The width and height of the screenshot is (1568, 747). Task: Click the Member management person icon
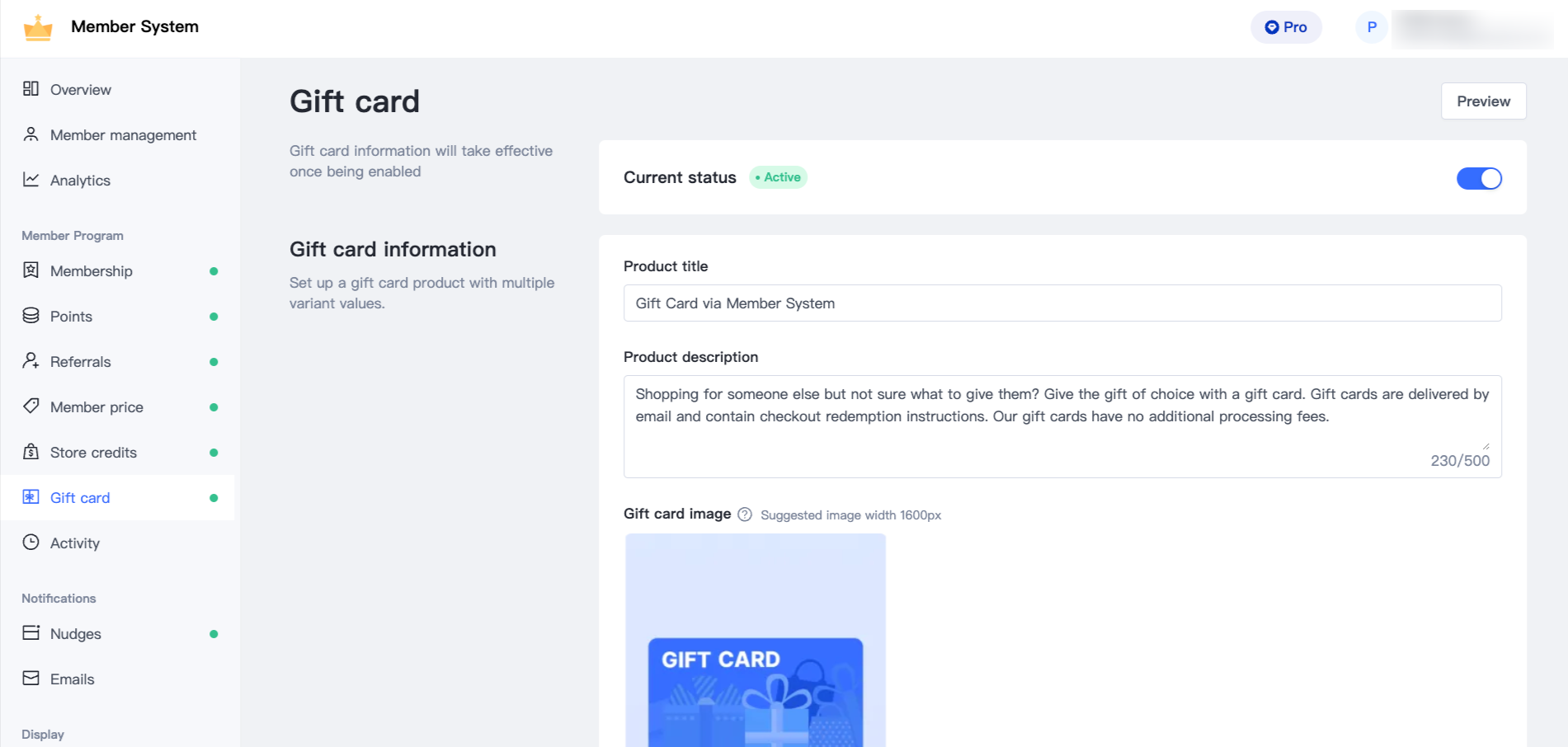(x=31, y=134)
